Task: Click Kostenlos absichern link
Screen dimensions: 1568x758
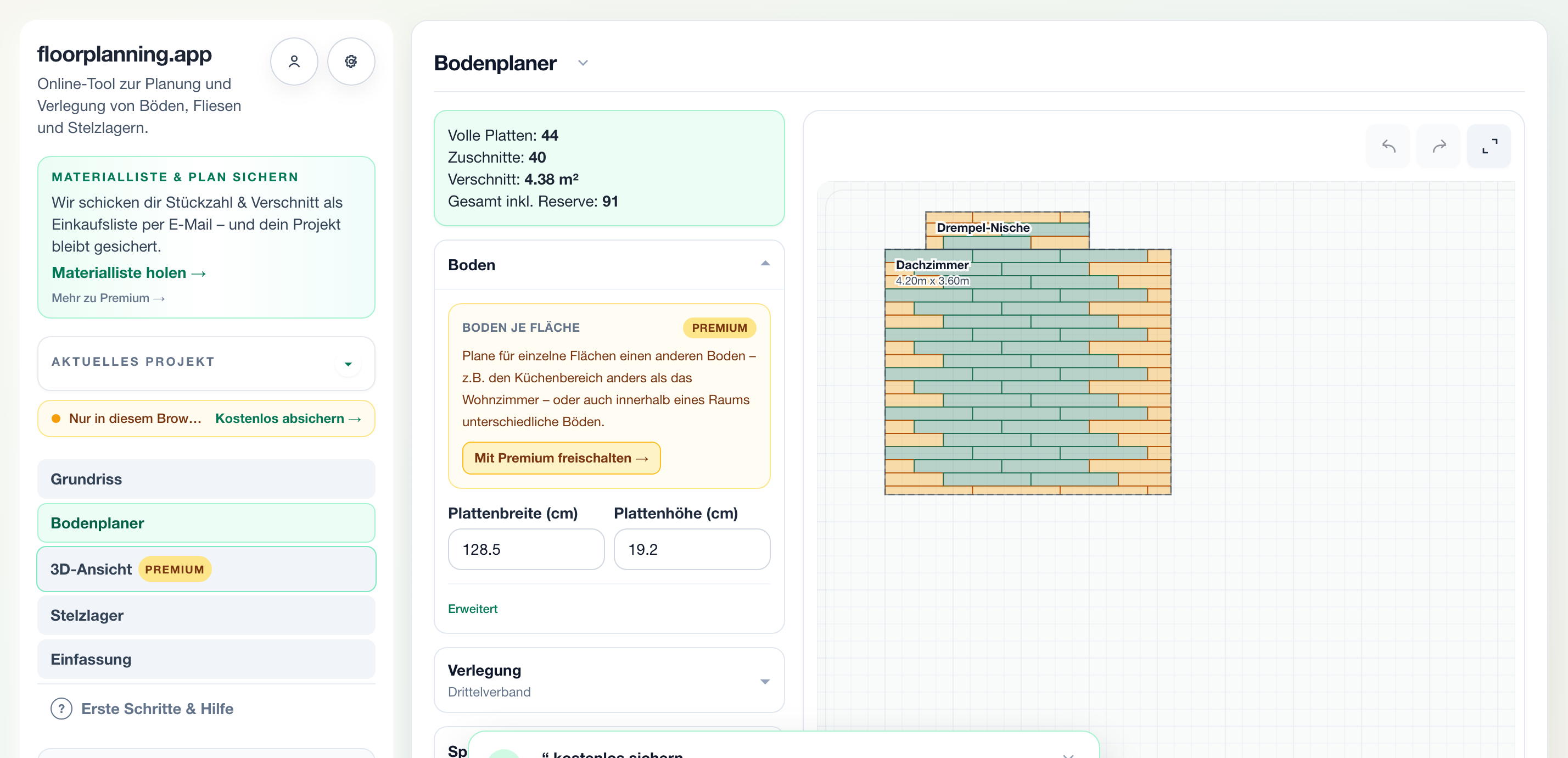Action: (289, 418)
